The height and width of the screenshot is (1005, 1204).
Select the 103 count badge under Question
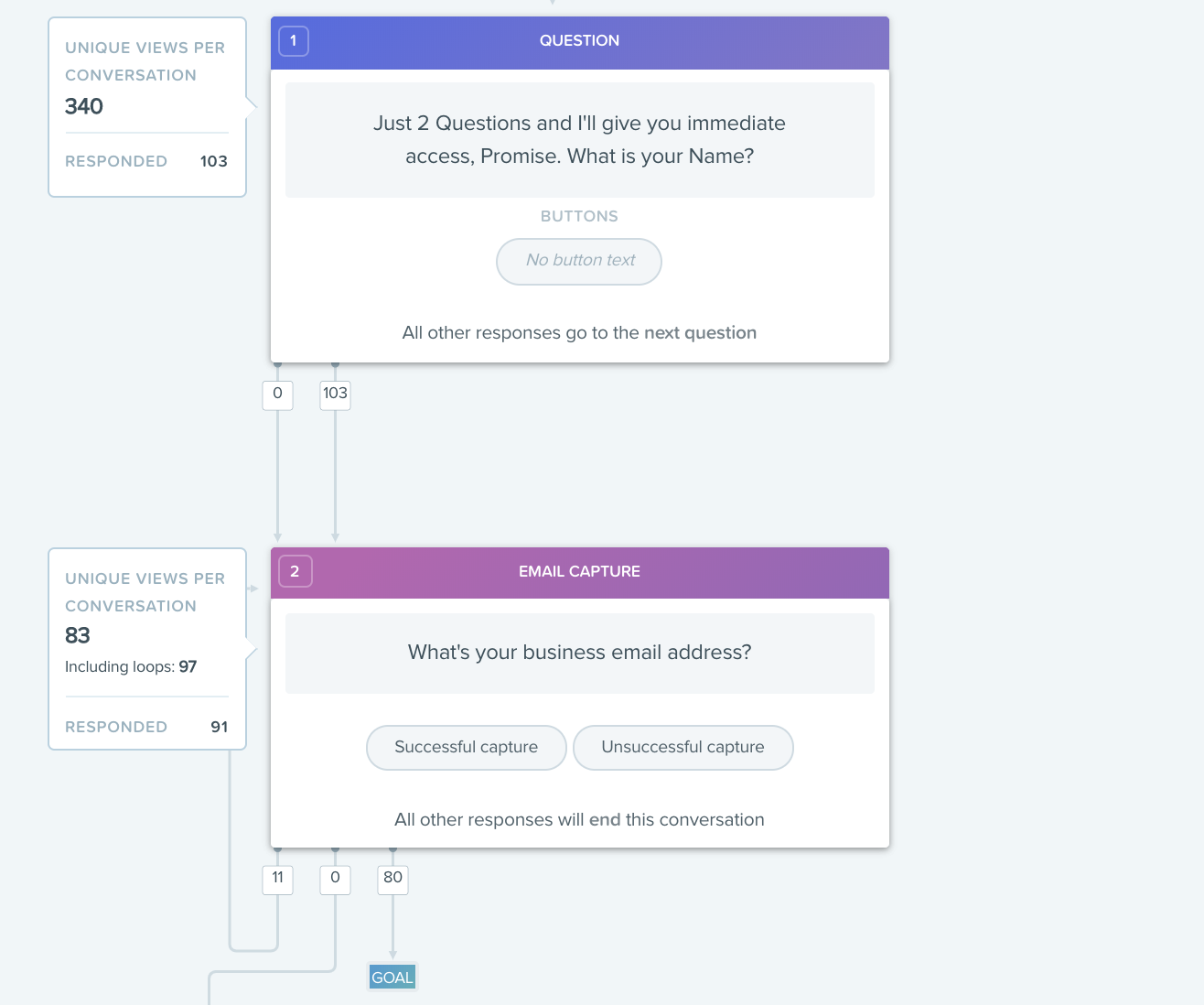point(335,394)
